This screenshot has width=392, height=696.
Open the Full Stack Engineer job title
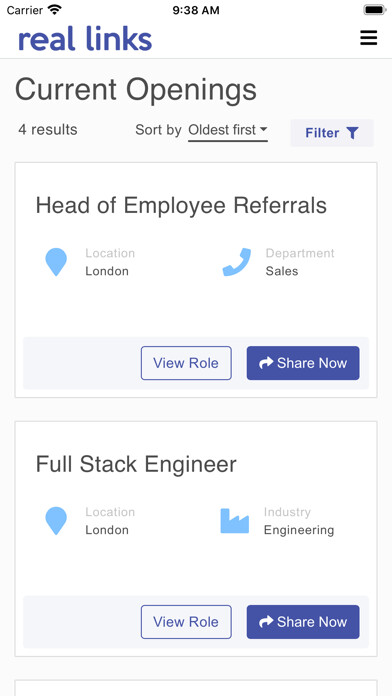pos(136,465)
